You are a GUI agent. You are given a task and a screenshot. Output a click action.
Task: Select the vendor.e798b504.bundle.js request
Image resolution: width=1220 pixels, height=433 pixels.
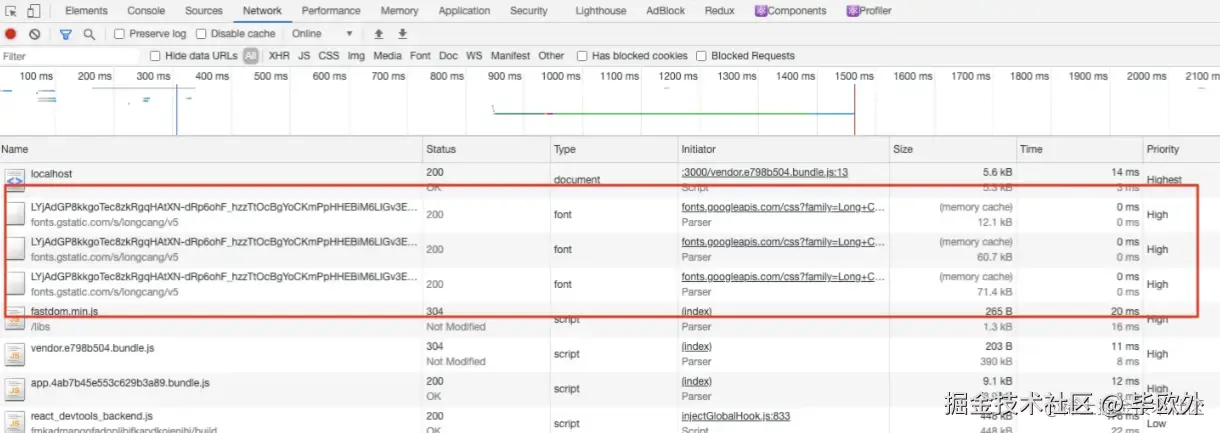[x=610, y=354]
